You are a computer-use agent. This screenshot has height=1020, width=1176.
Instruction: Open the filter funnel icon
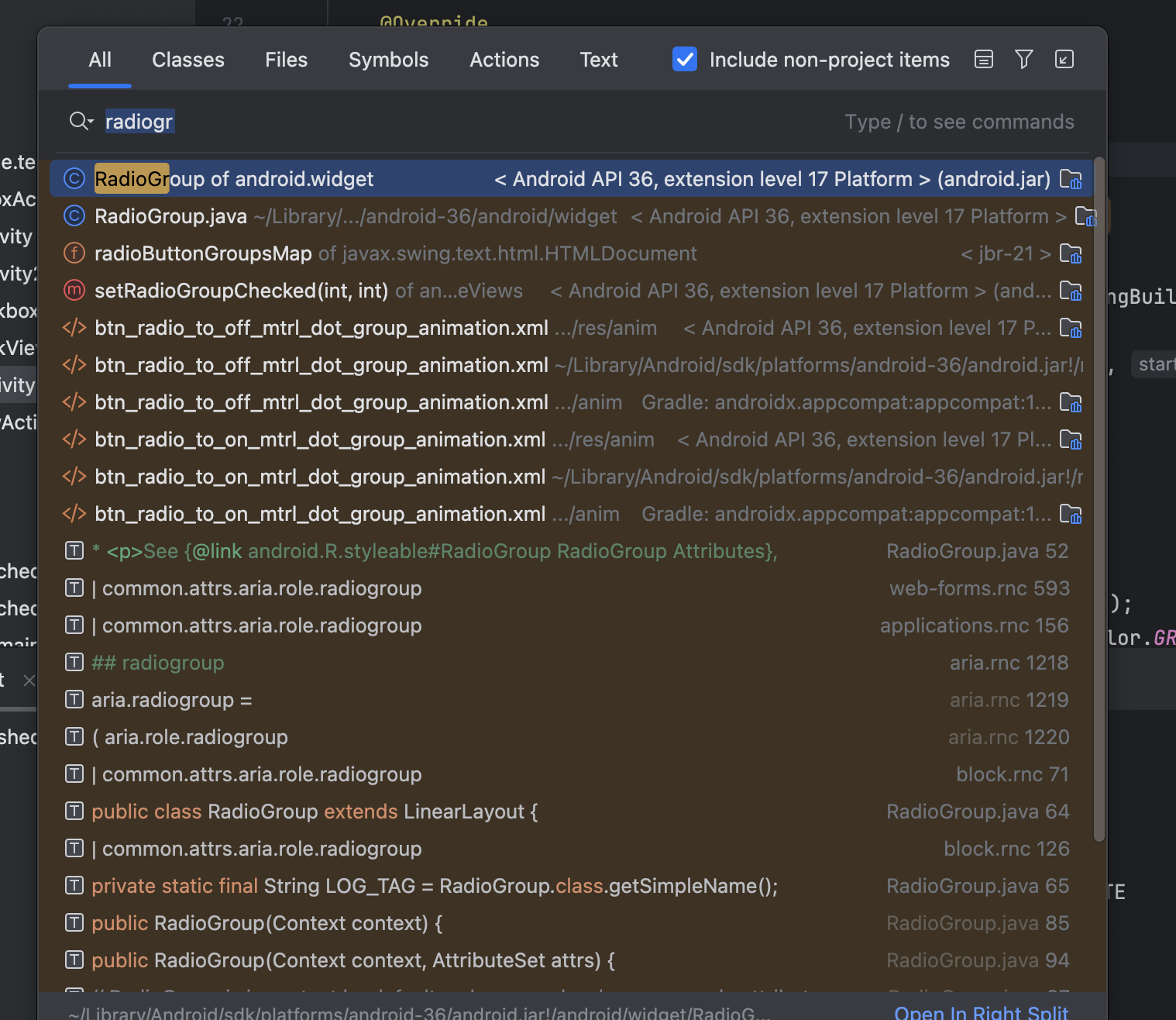(x=1023, y=60)
